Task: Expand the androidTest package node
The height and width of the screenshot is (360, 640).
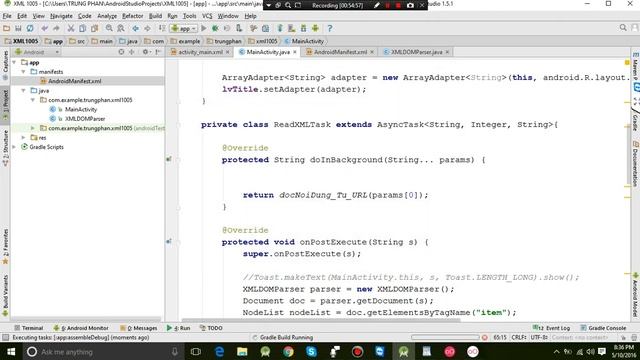Action: (x=33, y=128)
